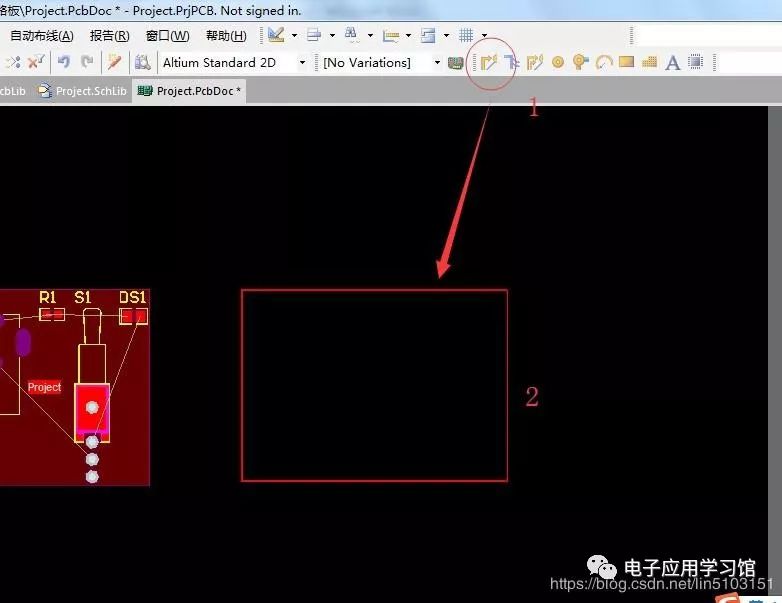
Task: Open the Utility Tools ruler-pencil icon
Action: (x=276, y=35)
